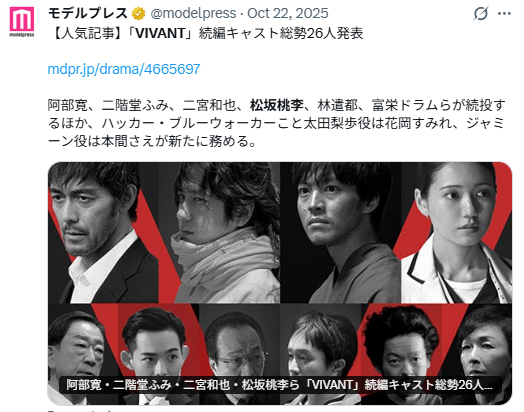The width and height of the screenshot is (524, 412).
Task: Open the @modelpress handle
Action: [193, 14]
